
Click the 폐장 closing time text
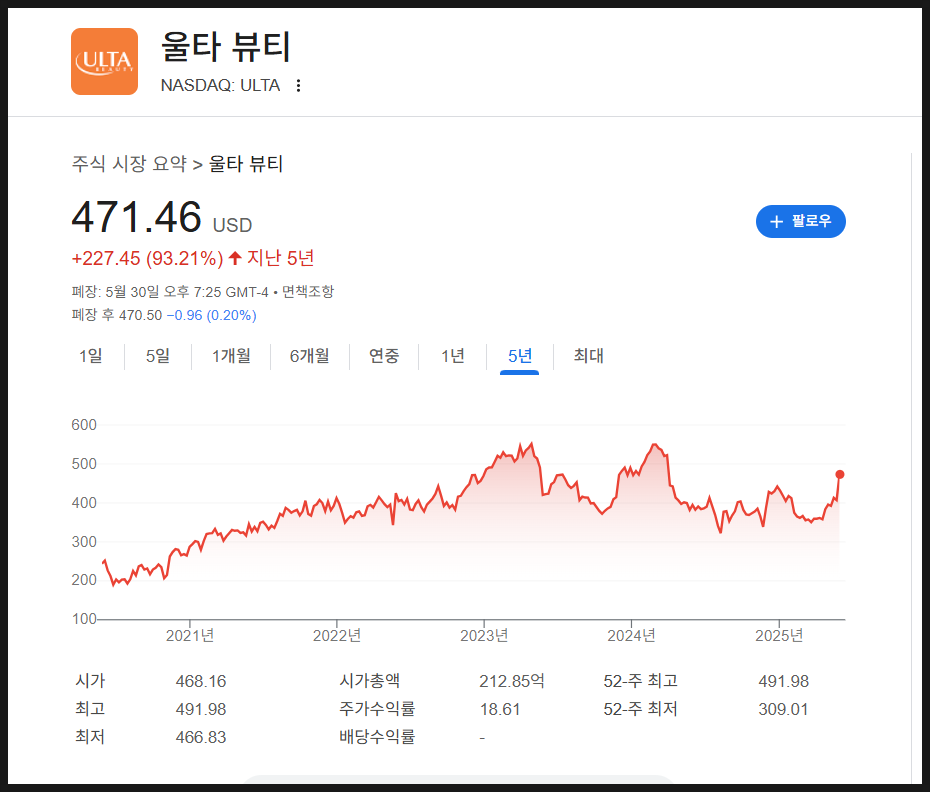point(170,292)
